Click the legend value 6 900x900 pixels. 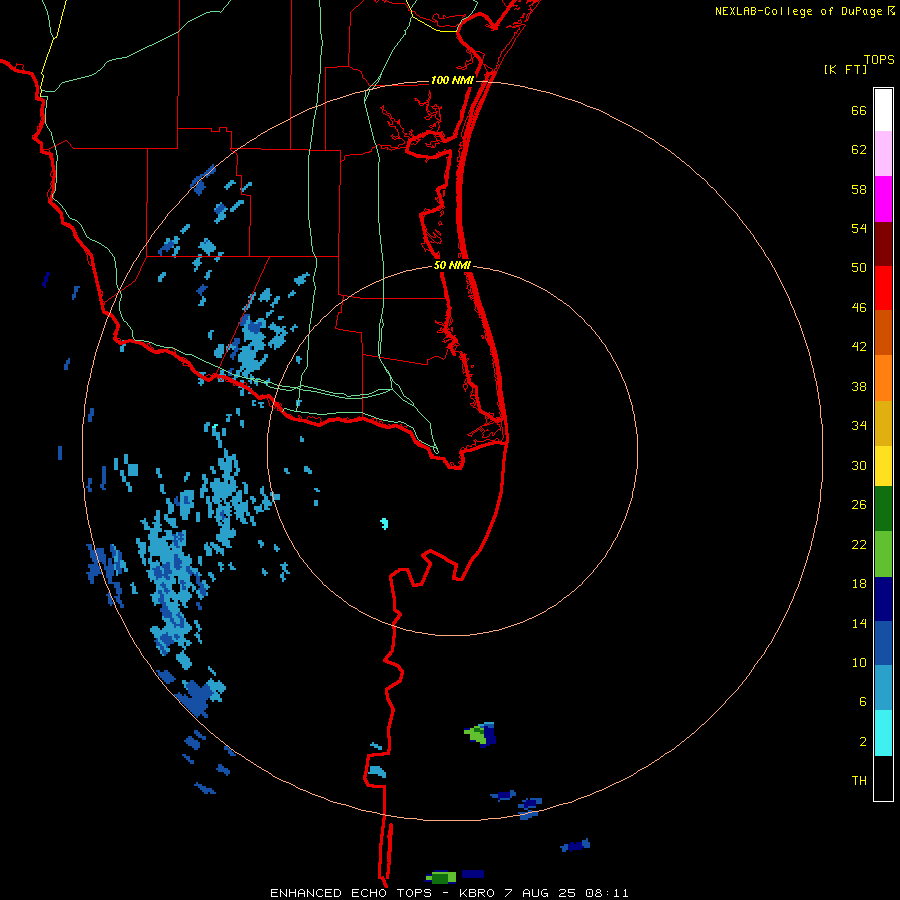pos(862,702)
